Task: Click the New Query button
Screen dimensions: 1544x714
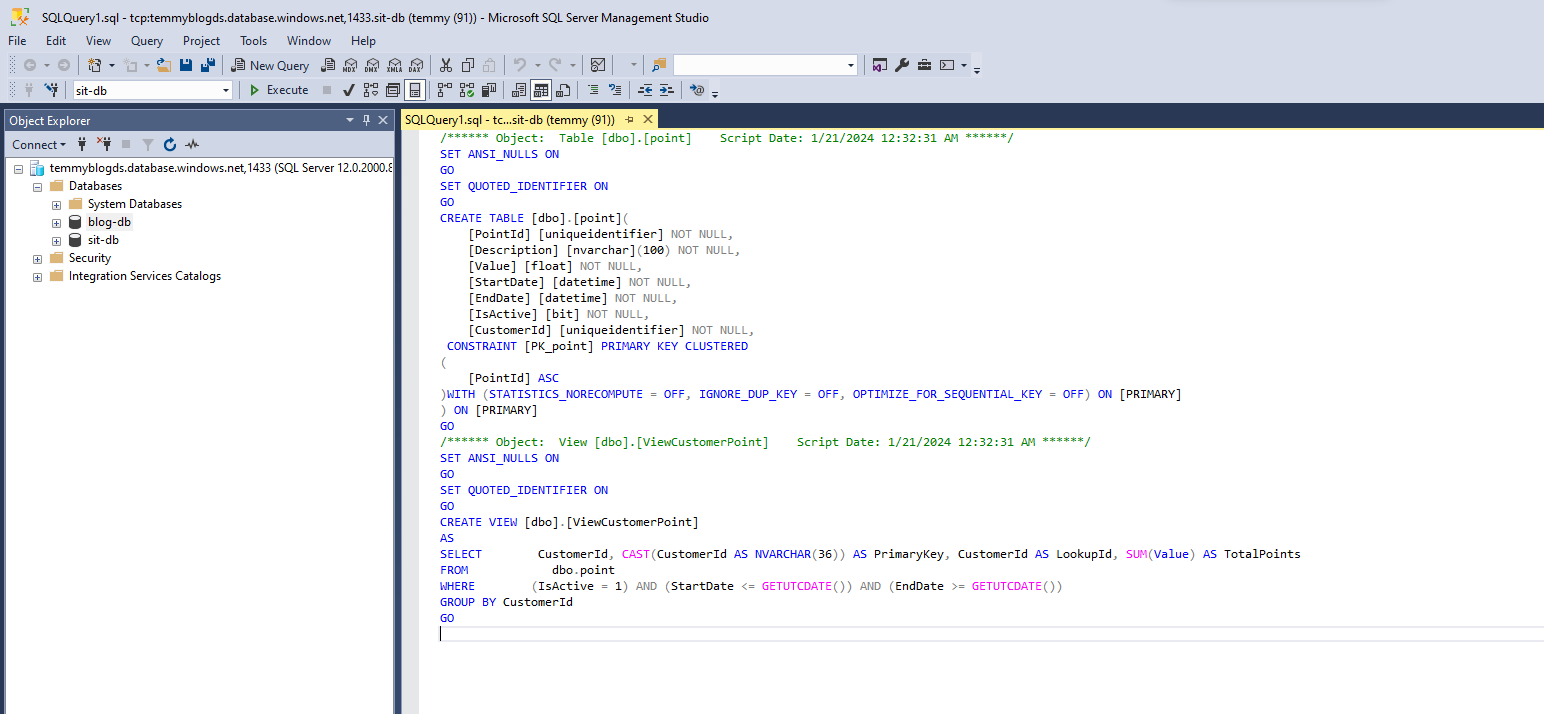Action: click(x=270, y=65)
